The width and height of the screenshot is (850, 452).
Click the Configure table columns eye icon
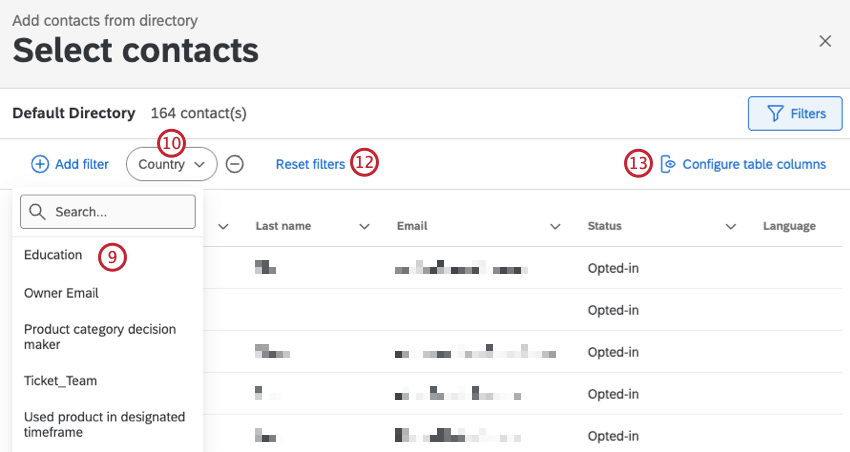669,164
